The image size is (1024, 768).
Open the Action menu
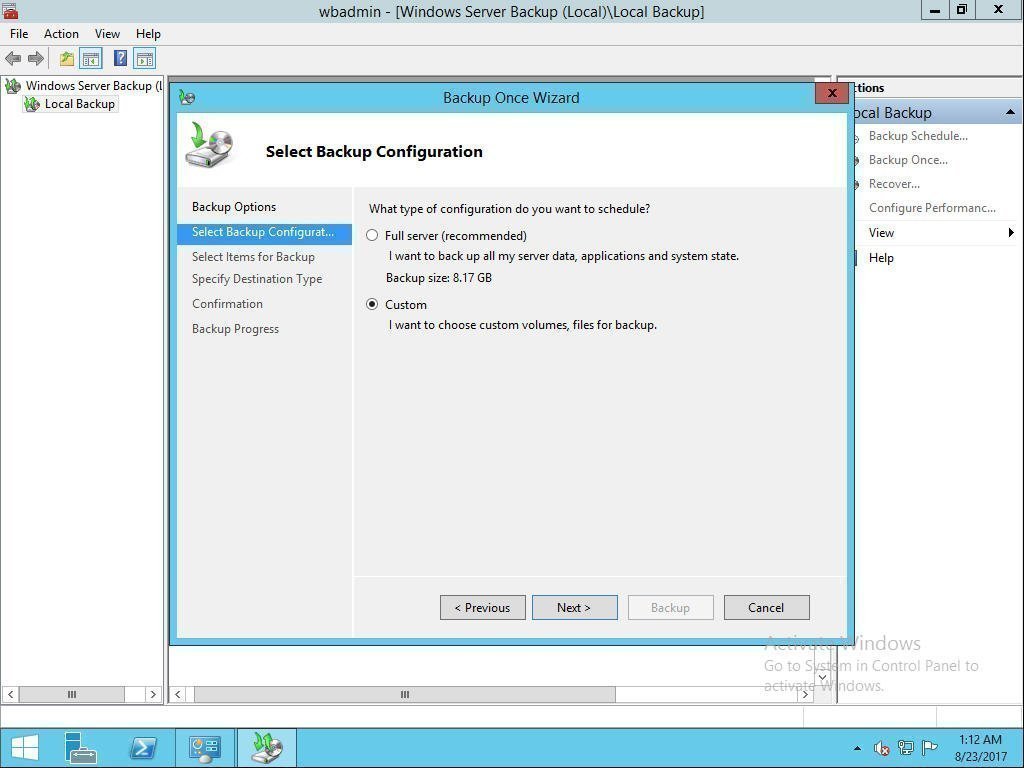(61, 34)
